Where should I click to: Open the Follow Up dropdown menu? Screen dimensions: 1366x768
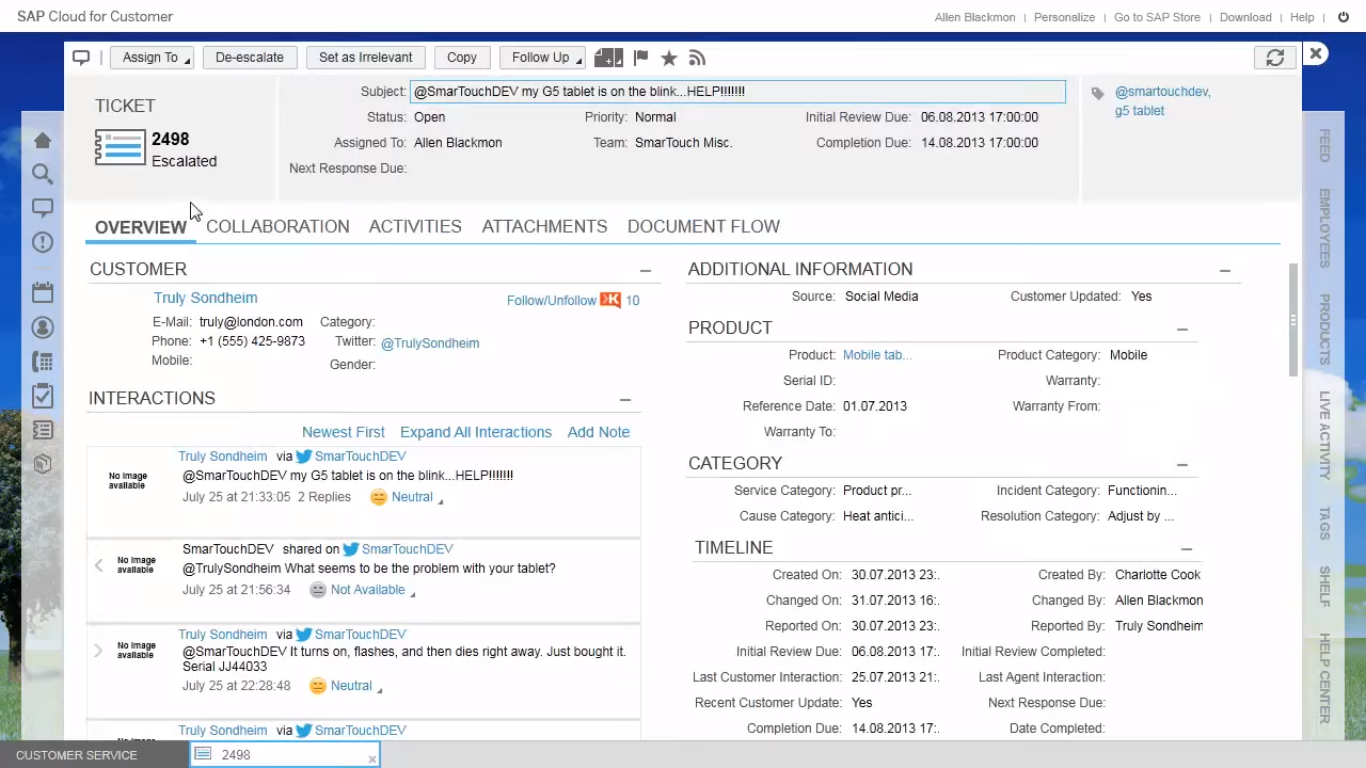542,58
